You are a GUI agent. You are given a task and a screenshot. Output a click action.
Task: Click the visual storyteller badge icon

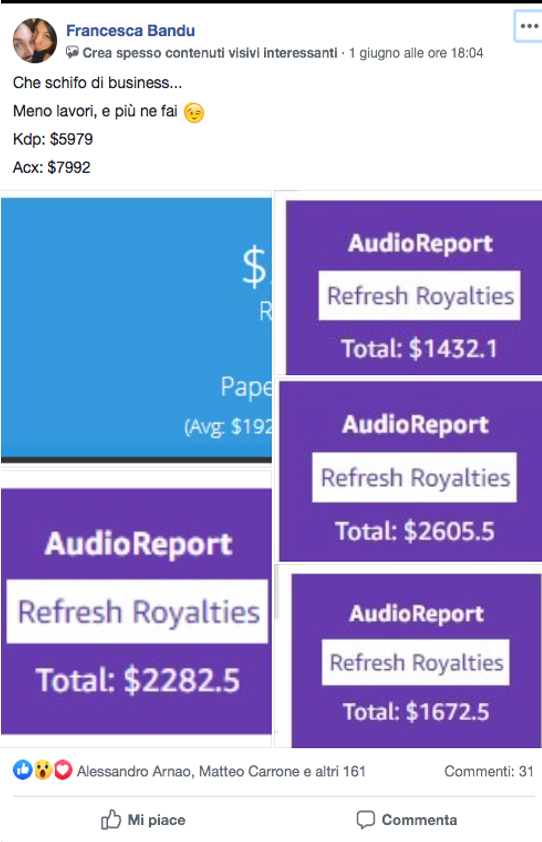point(73,52)
